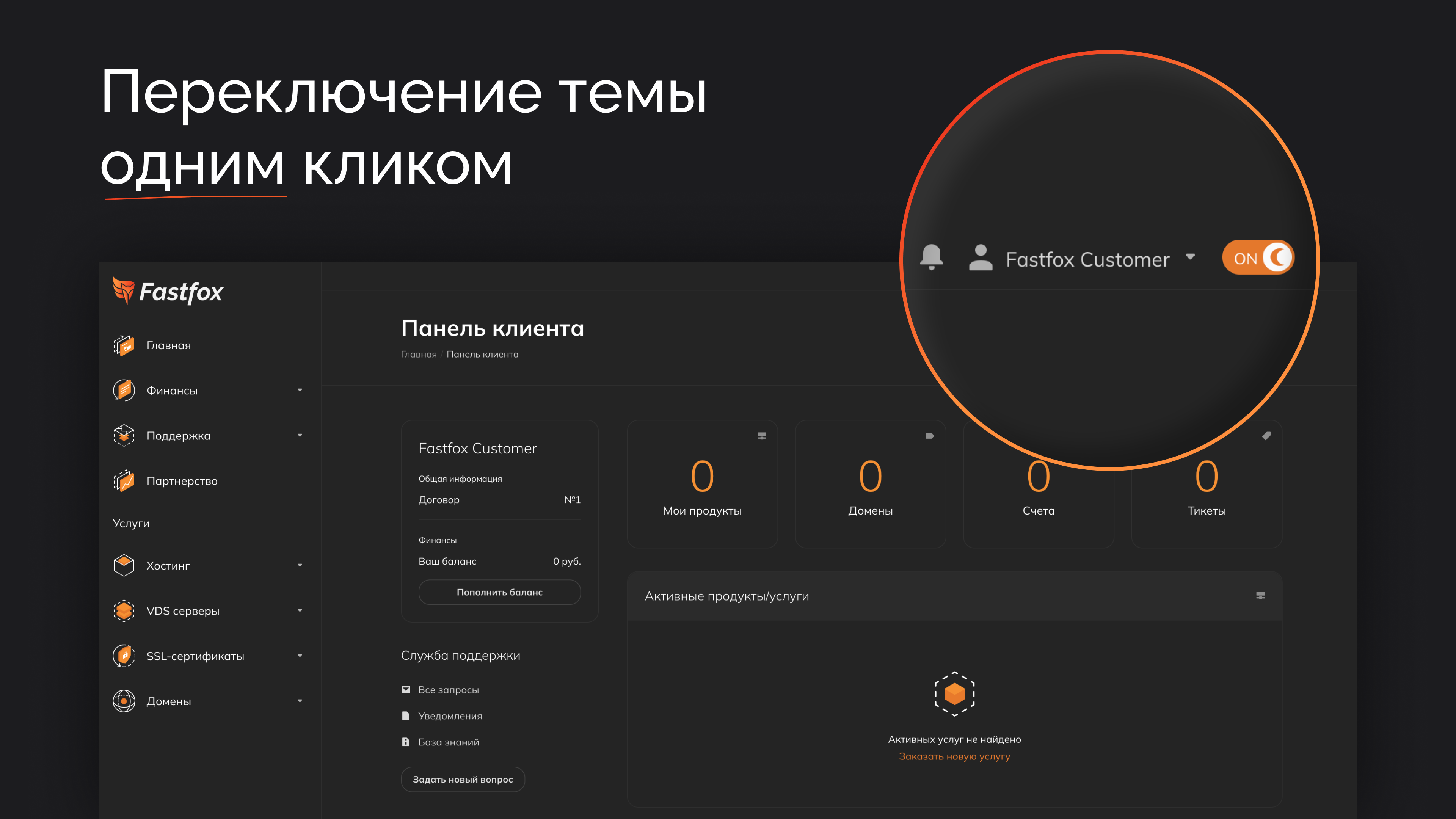
Task: Open Все запросы support menu item
Action: point(448,690)
